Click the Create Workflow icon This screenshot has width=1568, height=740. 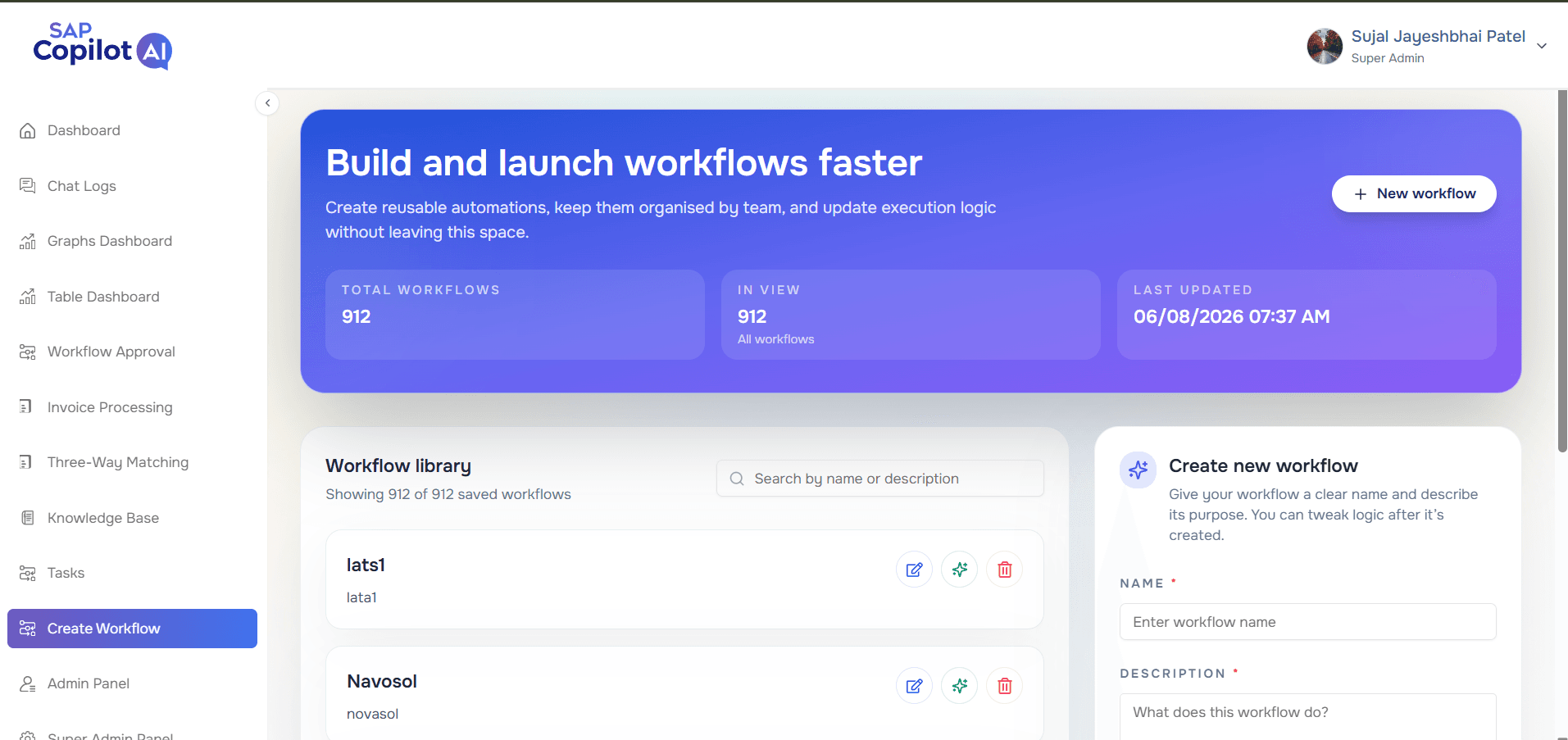pyautogui.click(x=28, y=629)
